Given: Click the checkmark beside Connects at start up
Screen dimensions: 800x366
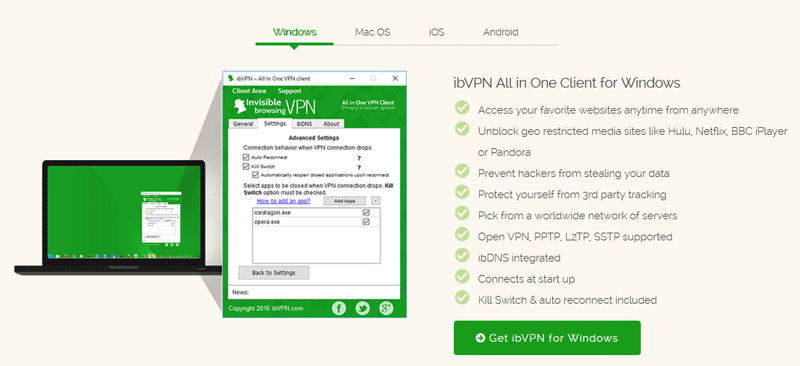Looking at the screenshot, I should point(462,276).
